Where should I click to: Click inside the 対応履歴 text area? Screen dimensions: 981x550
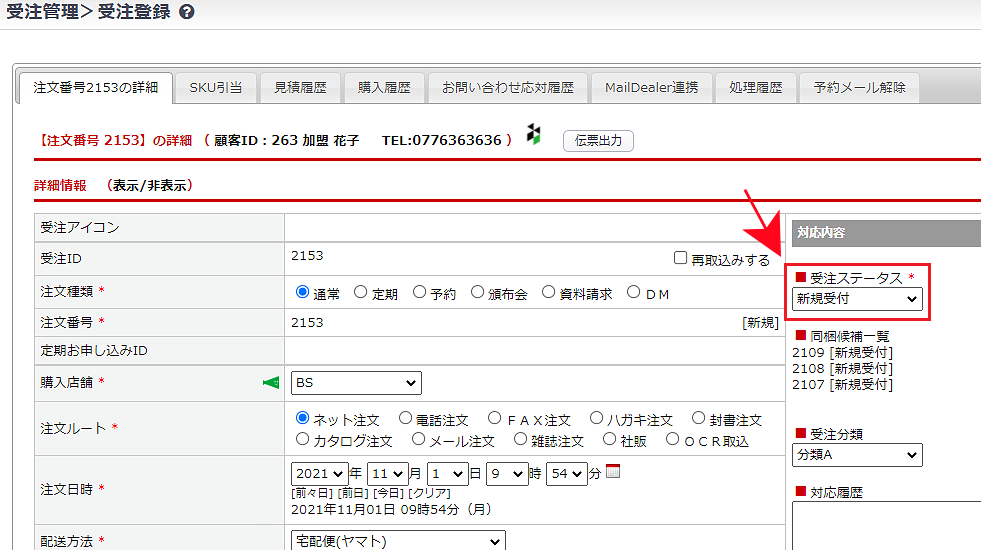tap(887, 526)
